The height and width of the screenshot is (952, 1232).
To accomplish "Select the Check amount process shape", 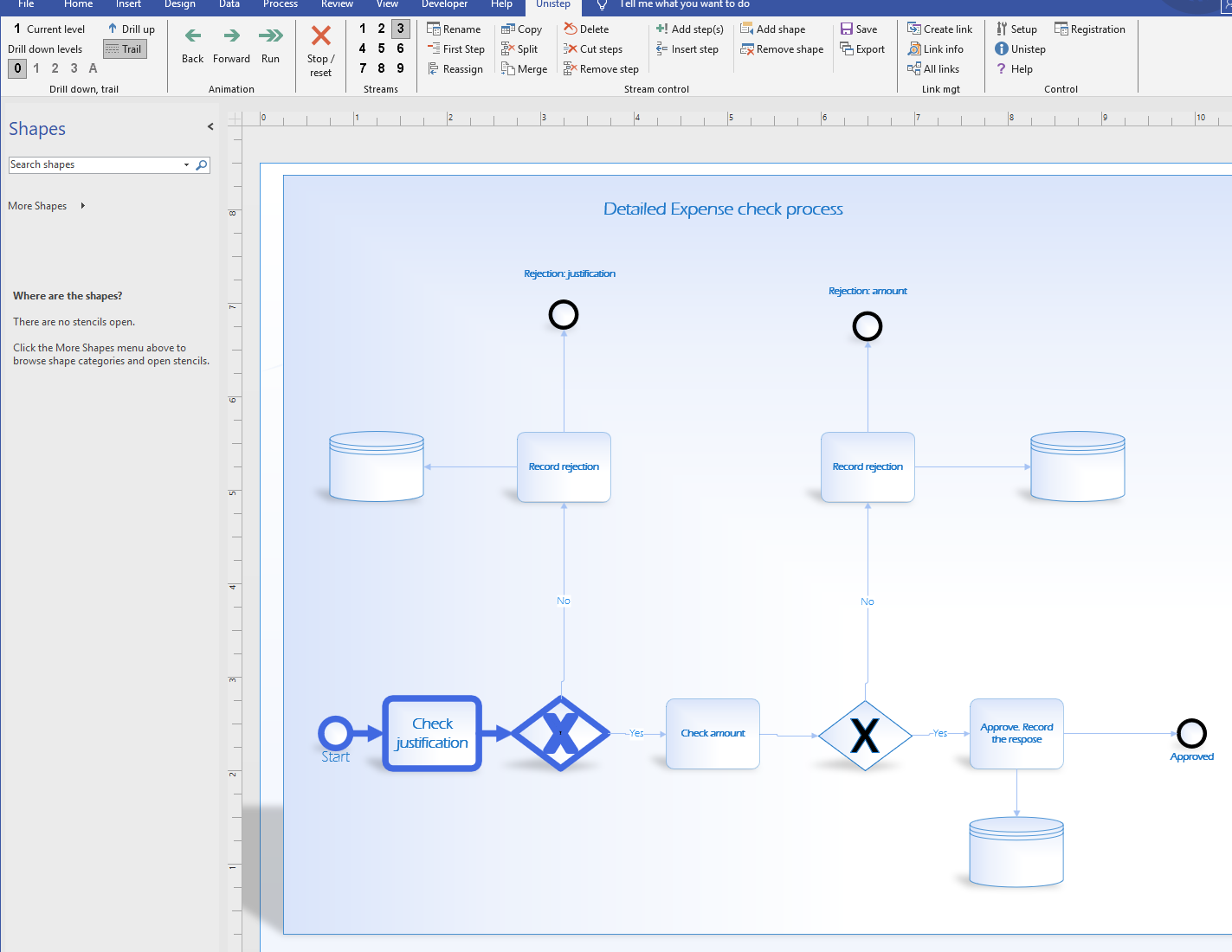I will pos(713,734).
